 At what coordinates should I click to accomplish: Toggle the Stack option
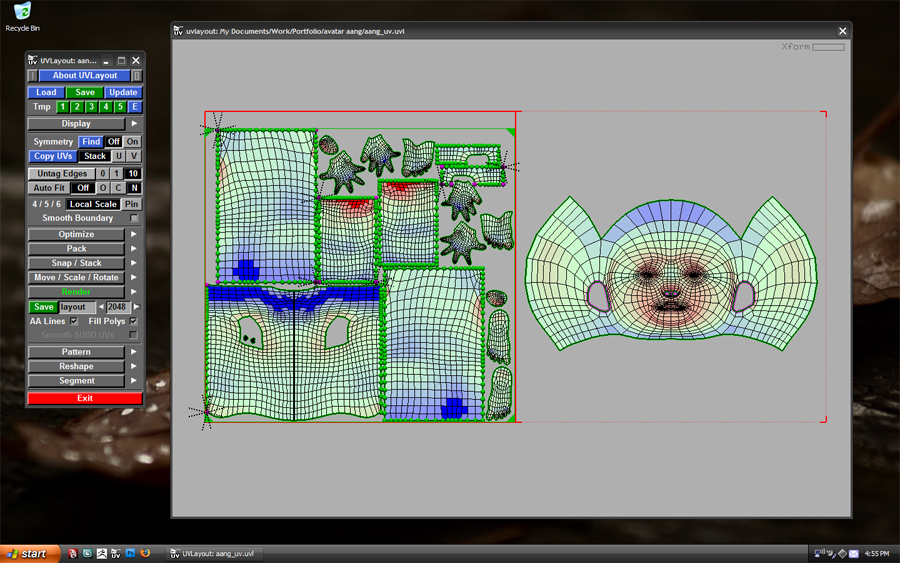coord(95,156)
